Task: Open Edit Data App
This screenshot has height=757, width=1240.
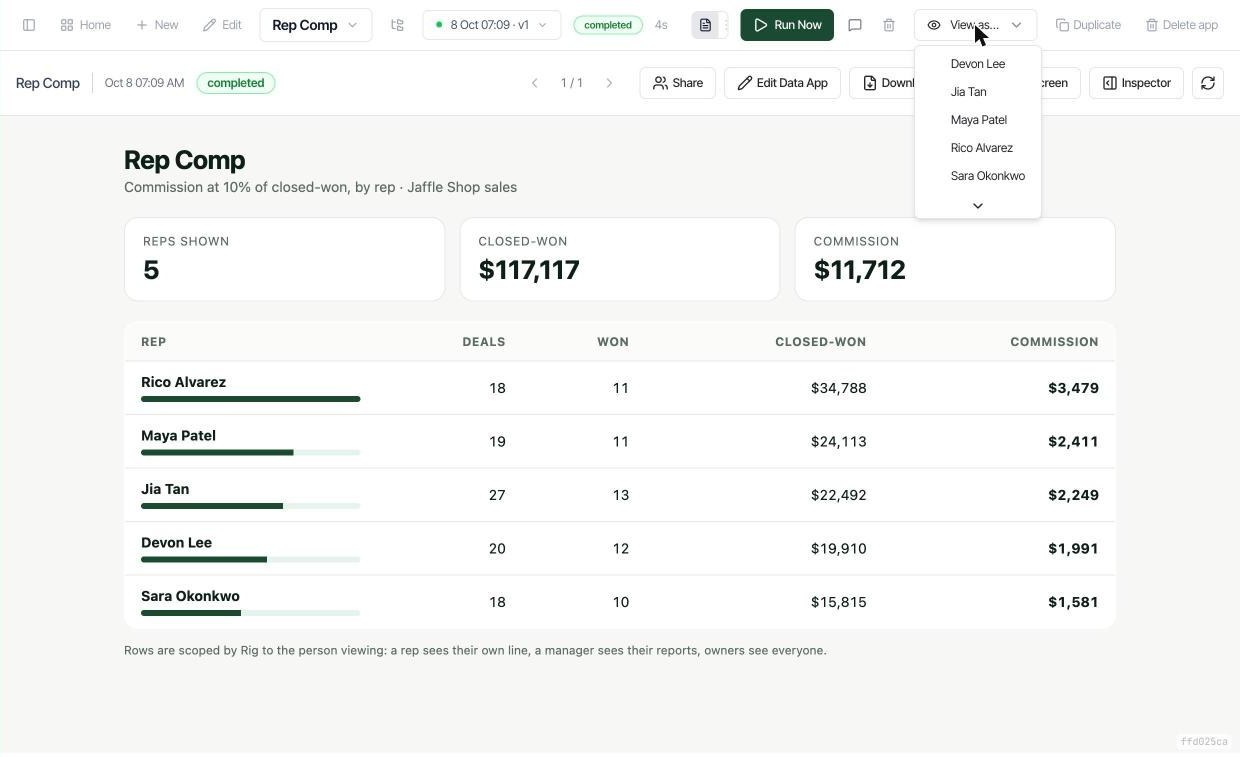Action: pos(782,83)
